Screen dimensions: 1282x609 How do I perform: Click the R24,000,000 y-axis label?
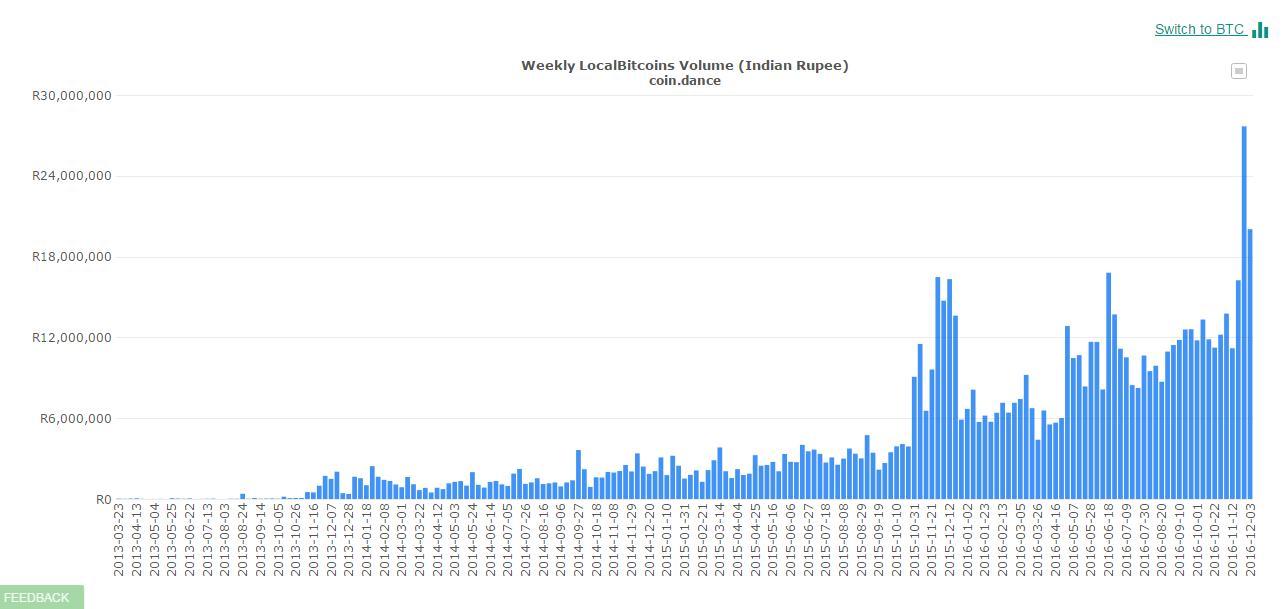click(x=71, y=176)
